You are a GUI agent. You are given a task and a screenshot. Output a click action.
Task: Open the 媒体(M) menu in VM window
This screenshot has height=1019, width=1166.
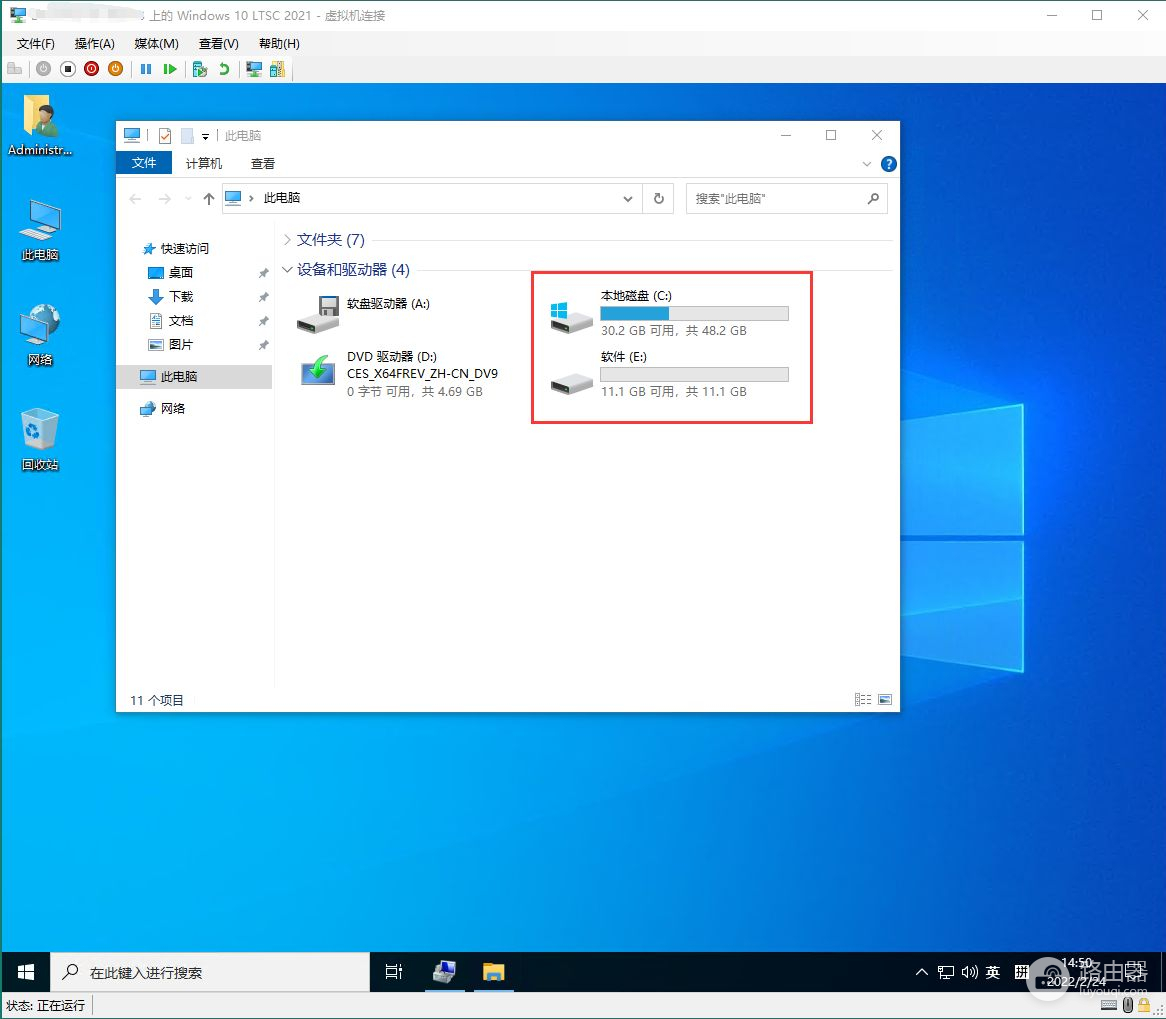[x=156, y=44]
